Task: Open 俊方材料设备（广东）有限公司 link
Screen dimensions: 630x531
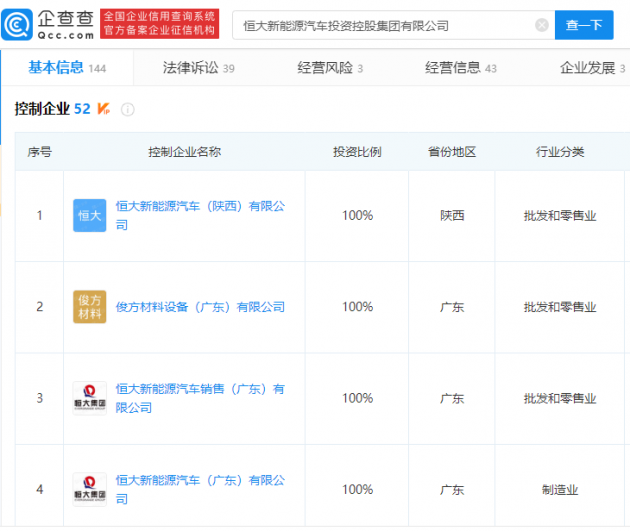Action: click(200, 307)
